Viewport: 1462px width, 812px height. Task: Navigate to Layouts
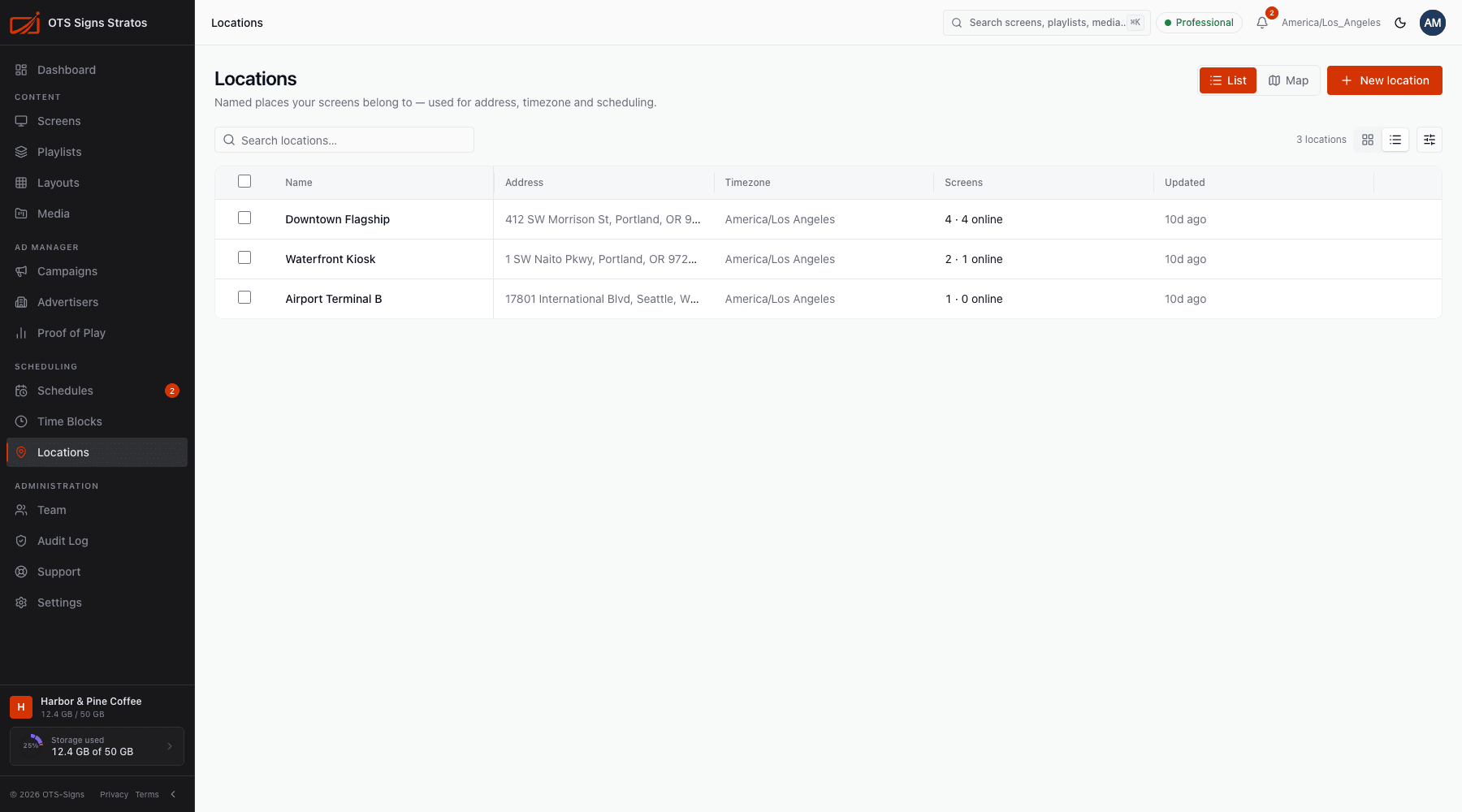pyautogui.click(x=97, y=183)
